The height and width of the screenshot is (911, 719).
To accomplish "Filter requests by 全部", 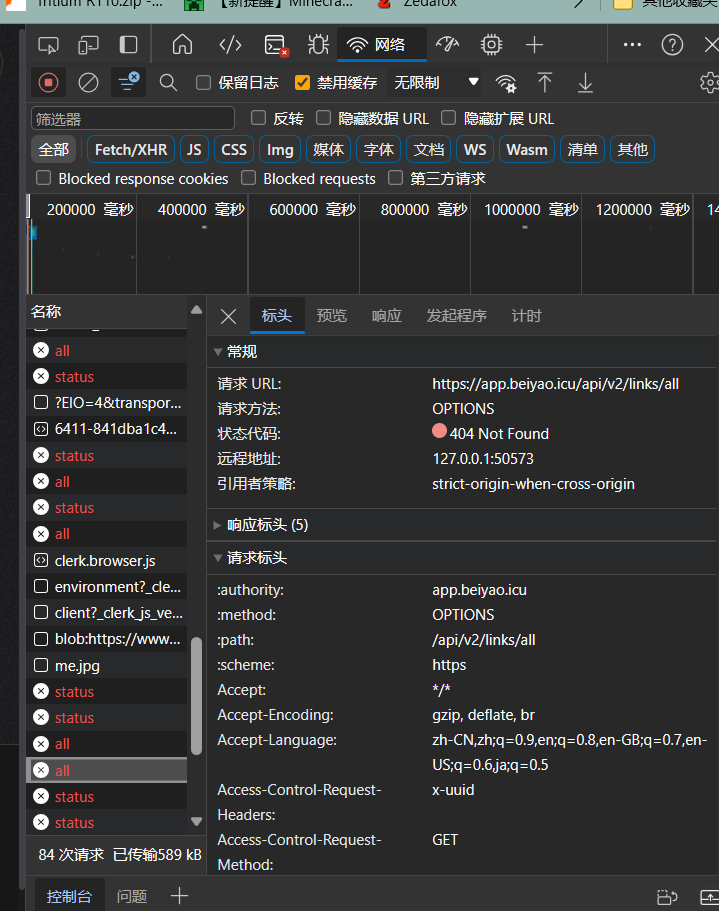I will pyautogui.click(x=53, y=149).
